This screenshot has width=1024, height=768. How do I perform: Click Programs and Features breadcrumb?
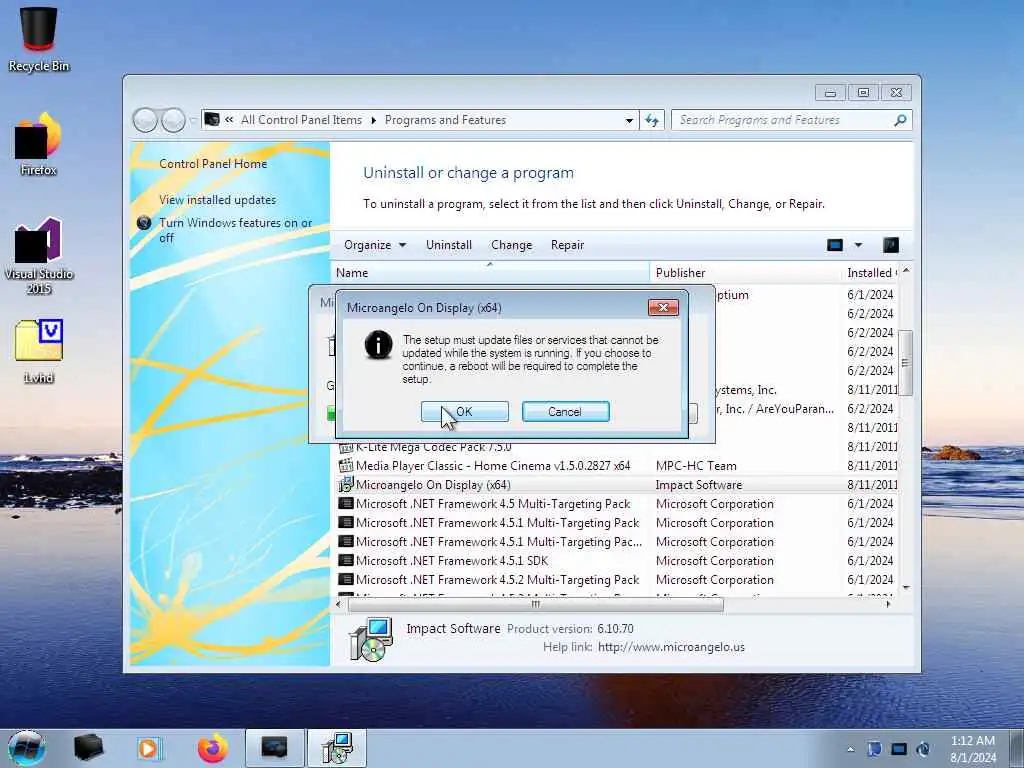(445, 120)
